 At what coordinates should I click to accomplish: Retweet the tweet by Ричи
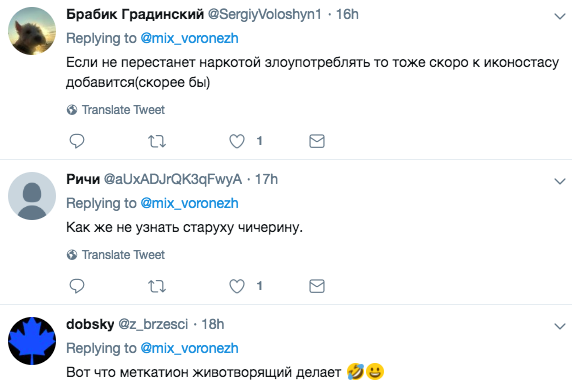[157, 286]
